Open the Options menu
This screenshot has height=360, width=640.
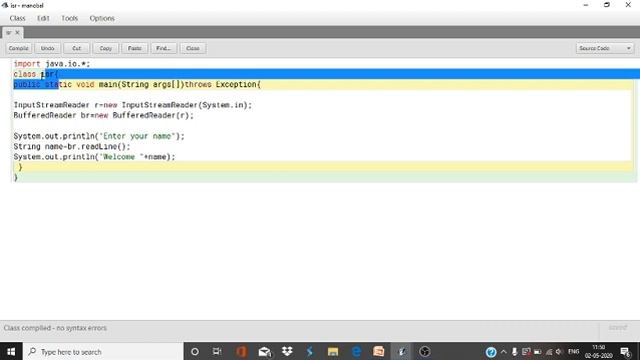point(102,18)
